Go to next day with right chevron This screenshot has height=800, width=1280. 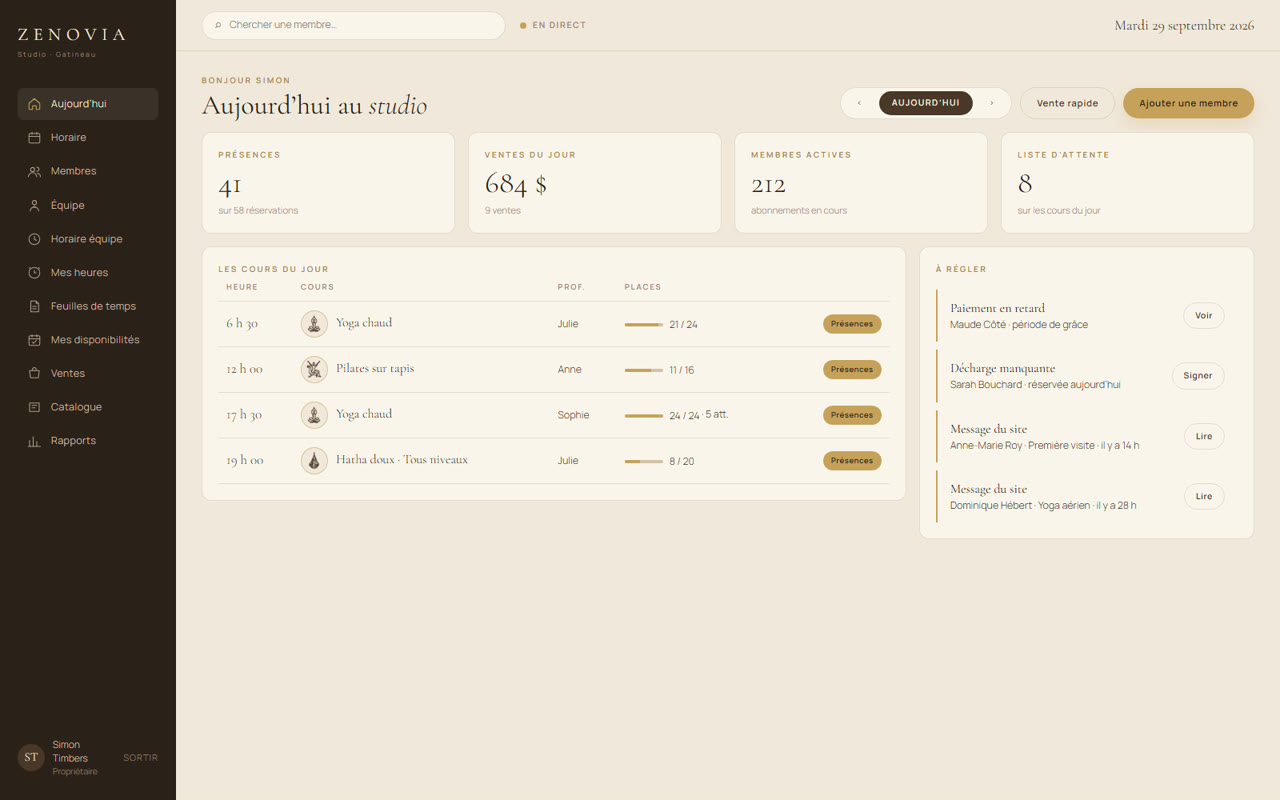click(x=992, y=103)
